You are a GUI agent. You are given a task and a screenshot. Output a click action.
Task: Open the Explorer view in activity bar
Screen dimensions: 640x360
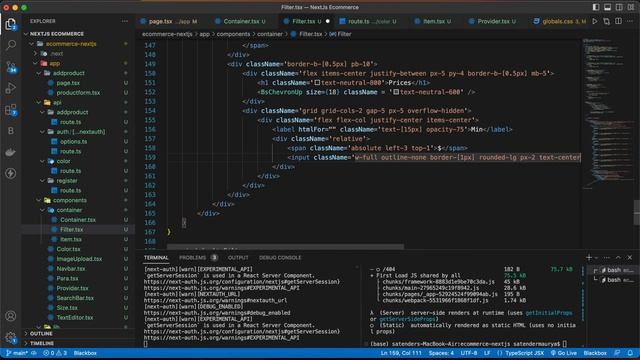point(11,24)
